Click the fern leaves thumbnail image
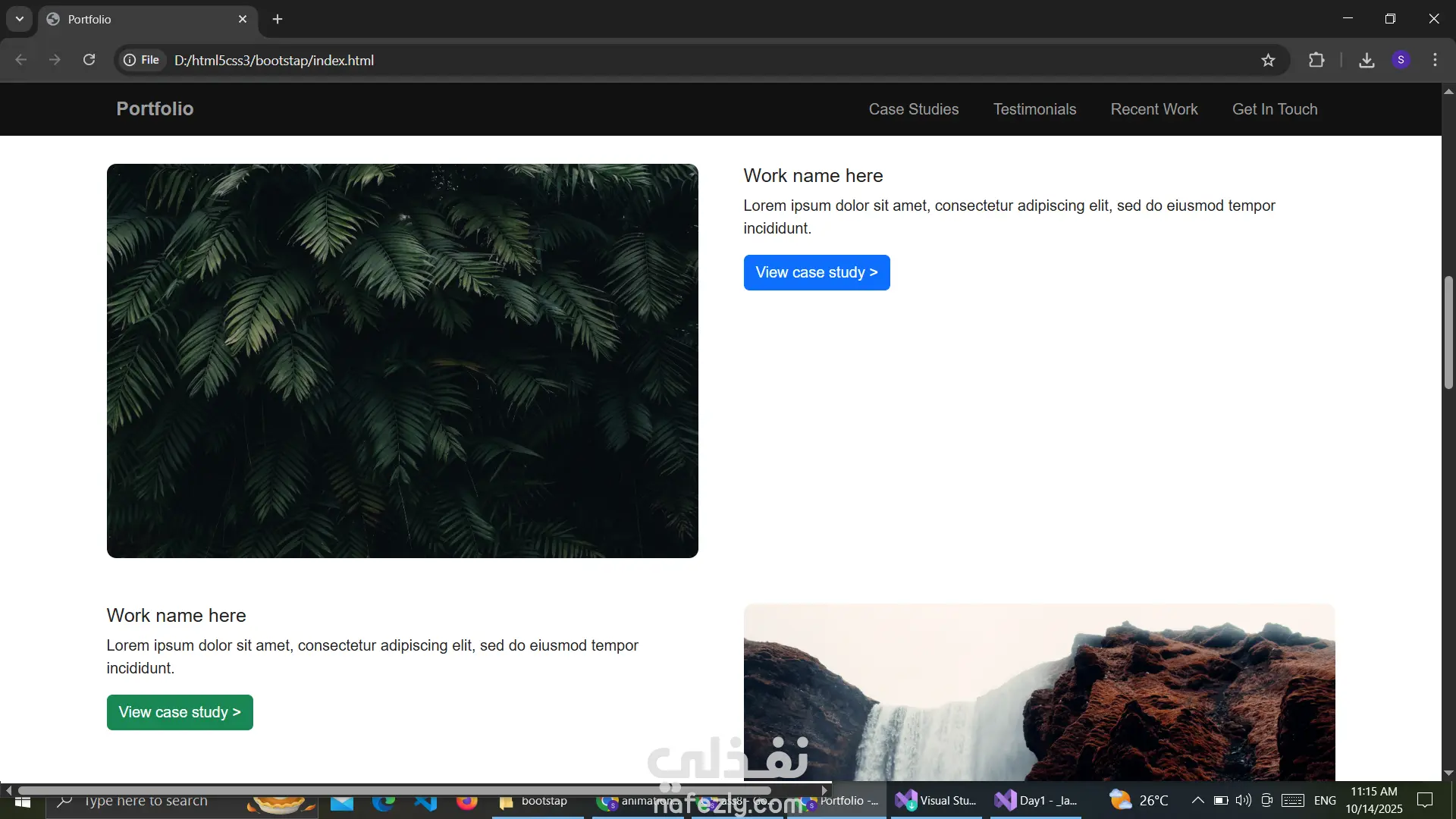 coord(402,361)
